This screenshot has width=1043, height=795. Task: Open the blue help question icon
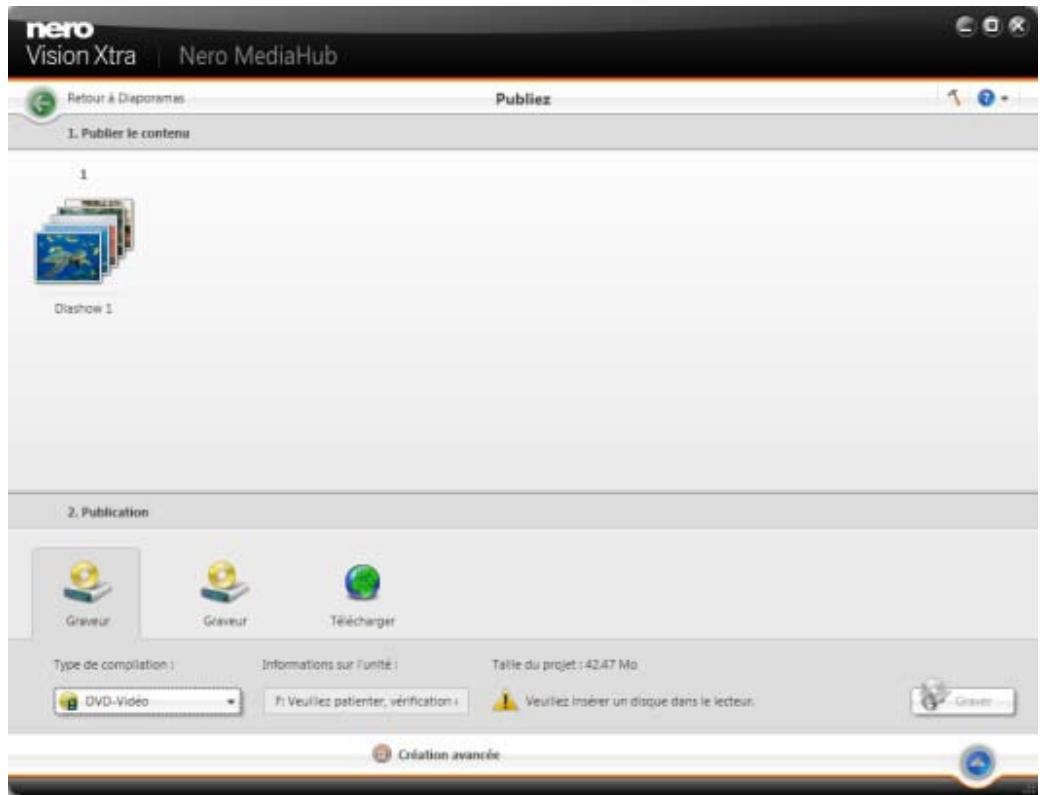coord(986,98)
